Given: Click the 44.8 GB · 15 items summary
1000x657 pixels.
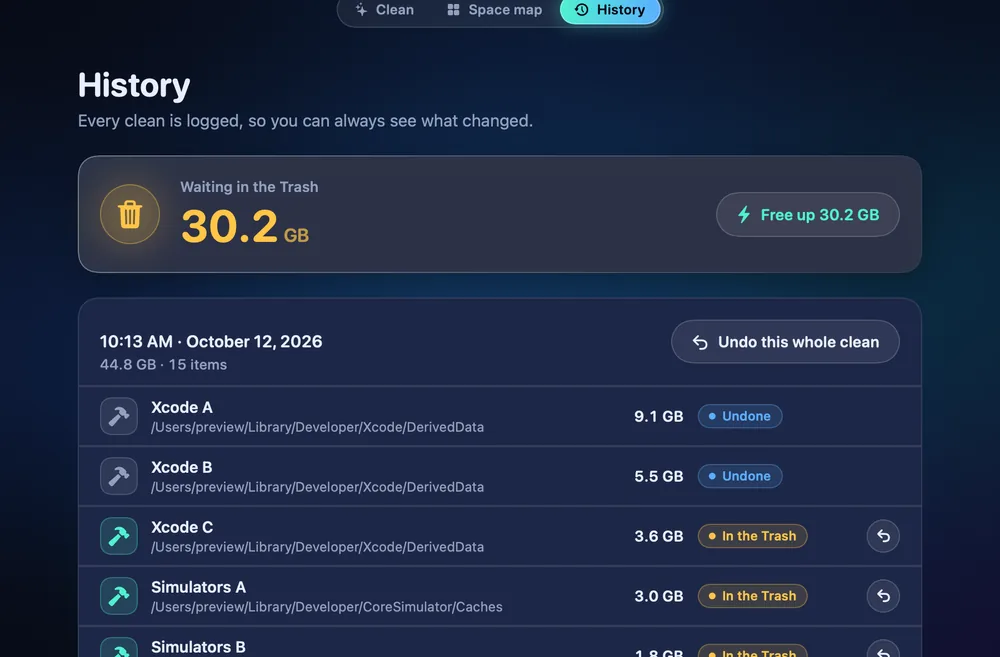Looking at the screenshot, I should [x=163, y=365].
